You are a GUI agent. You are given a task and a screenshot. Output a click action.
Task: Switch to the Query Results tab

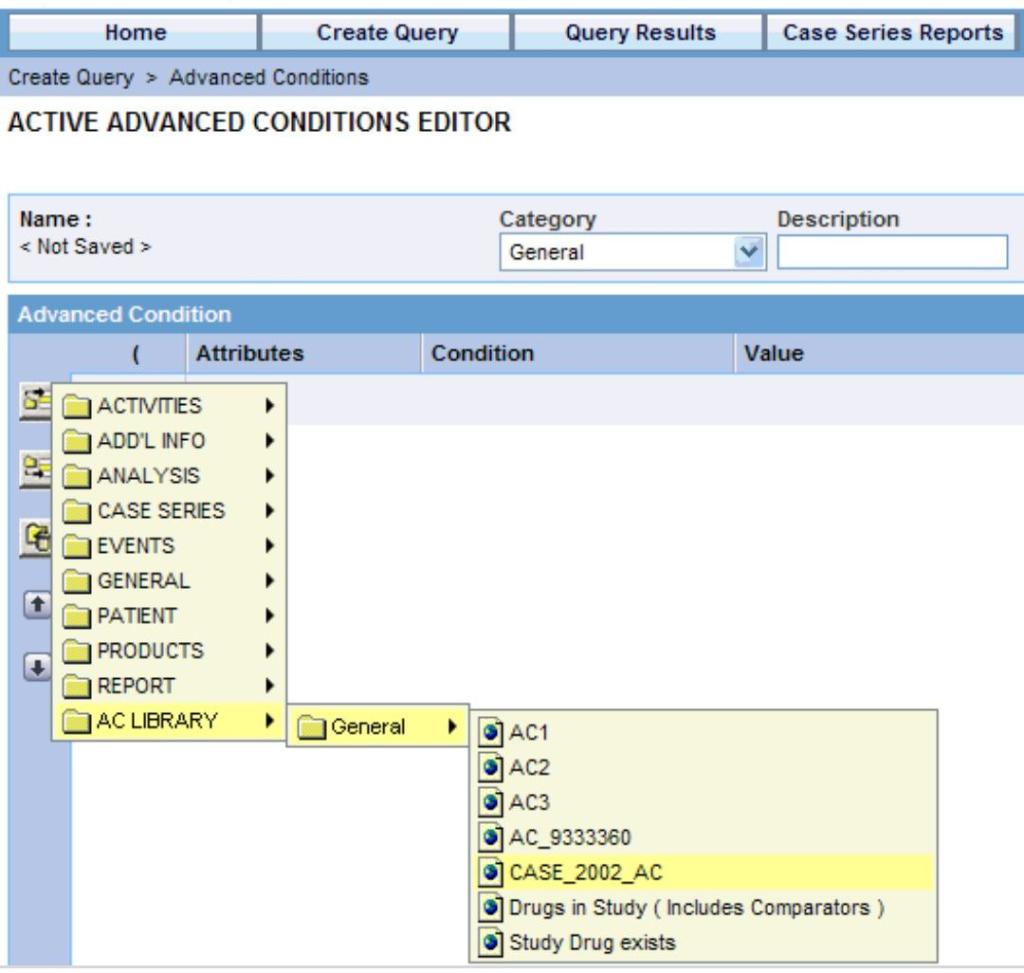pos(637,31)
